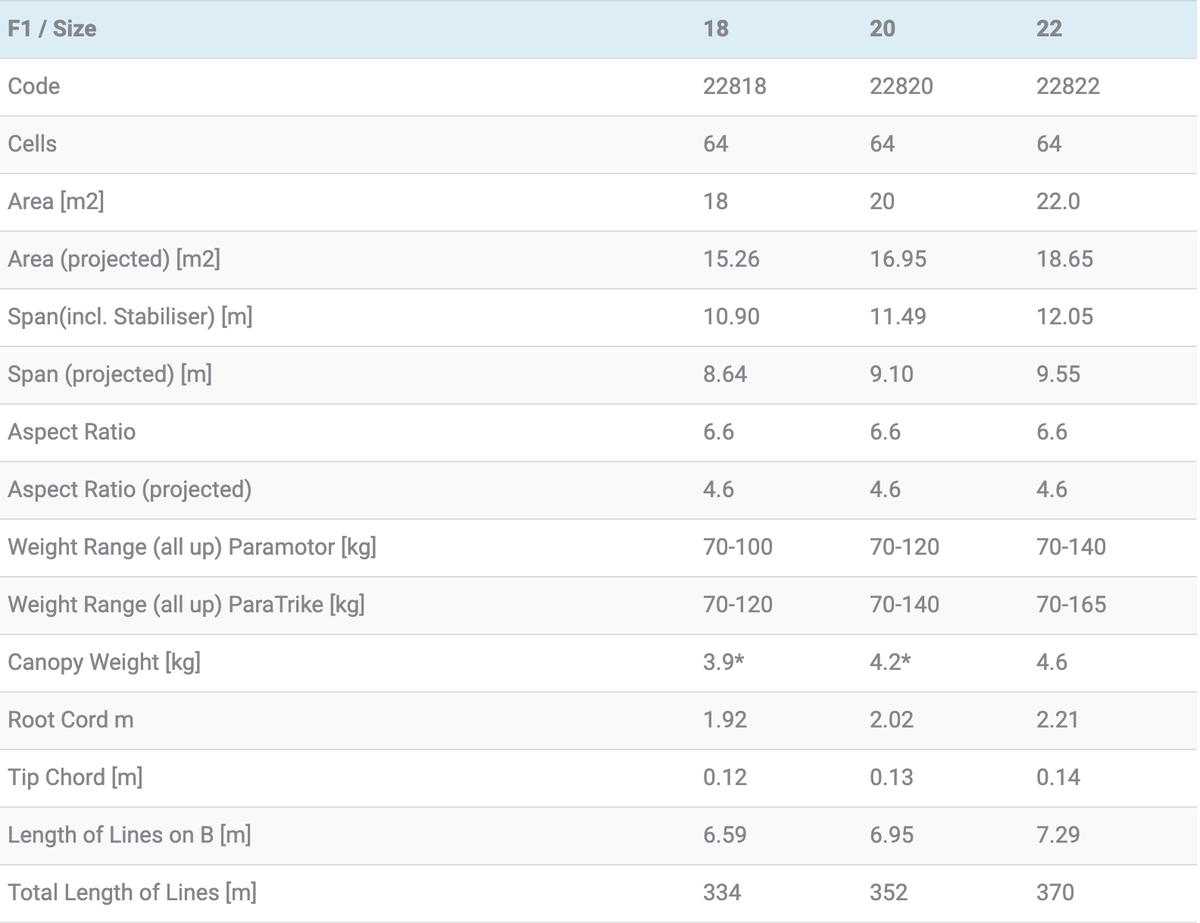Select projected span value 9.55
This screenshot has height=923, width=1200.
click(1058, 375)
